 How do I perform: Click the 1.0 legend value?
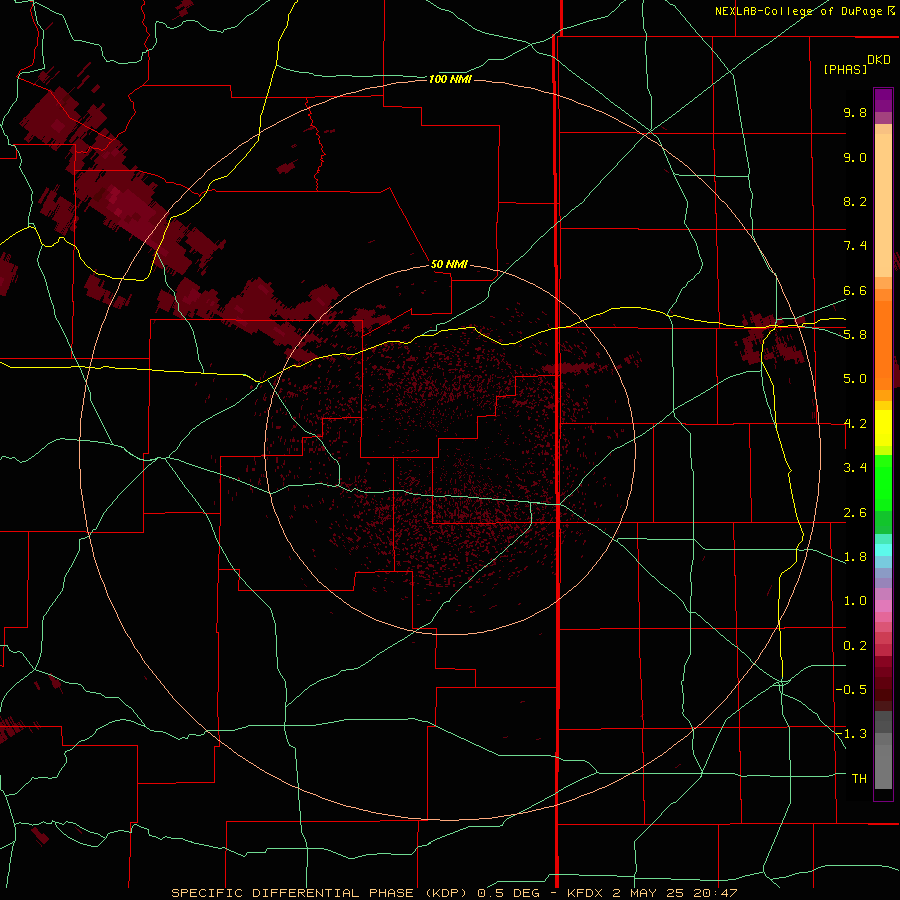pyautogui.click(x=855, y=601)
